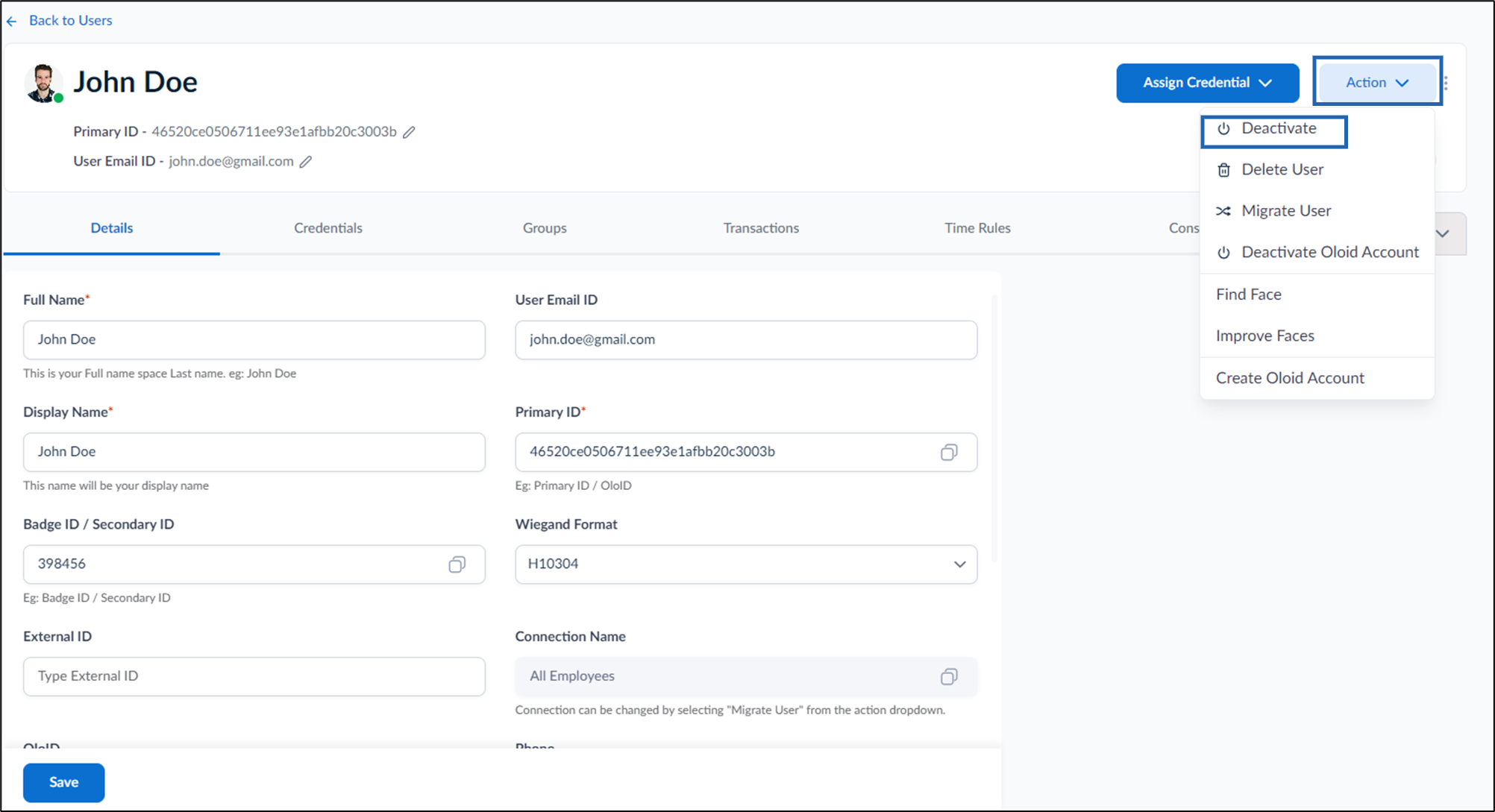The height and width of the screenshot is (812, 1495).
Task: Open the Transactions tab
Action: [x=761, y=228]
